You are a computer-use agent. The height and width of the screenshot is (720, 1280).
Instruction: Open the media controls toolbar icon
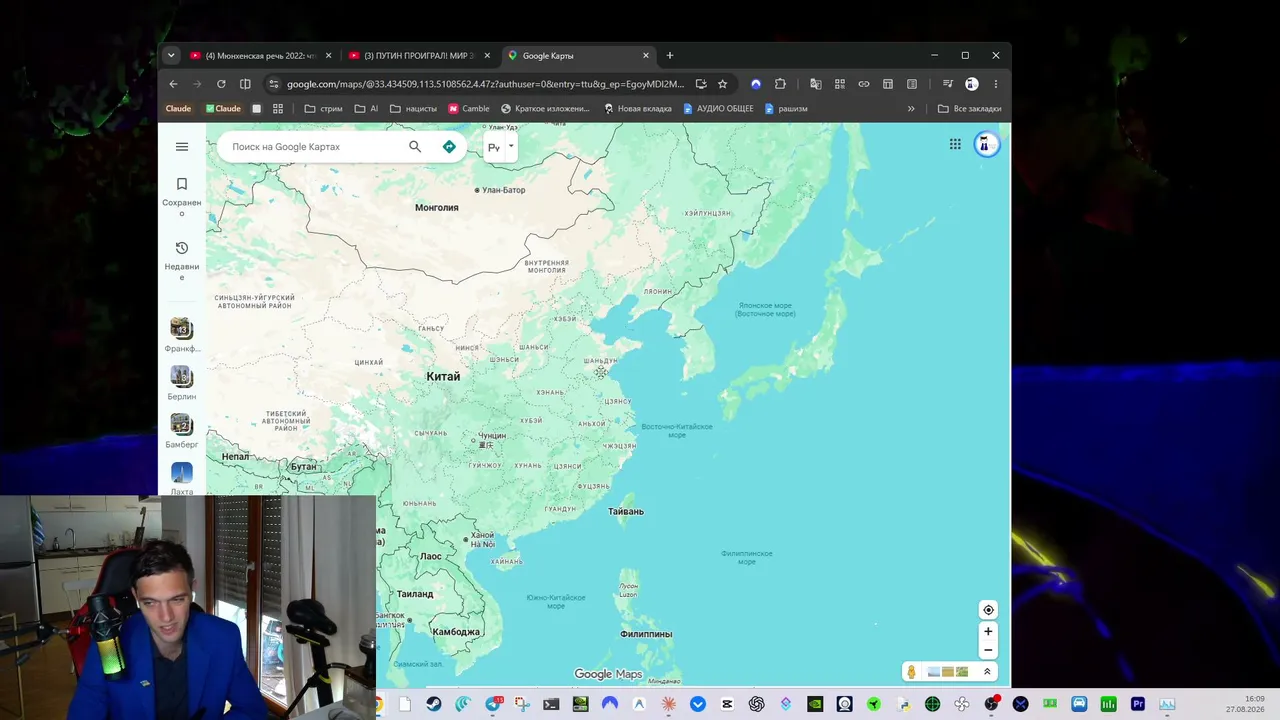pos(948,84)
